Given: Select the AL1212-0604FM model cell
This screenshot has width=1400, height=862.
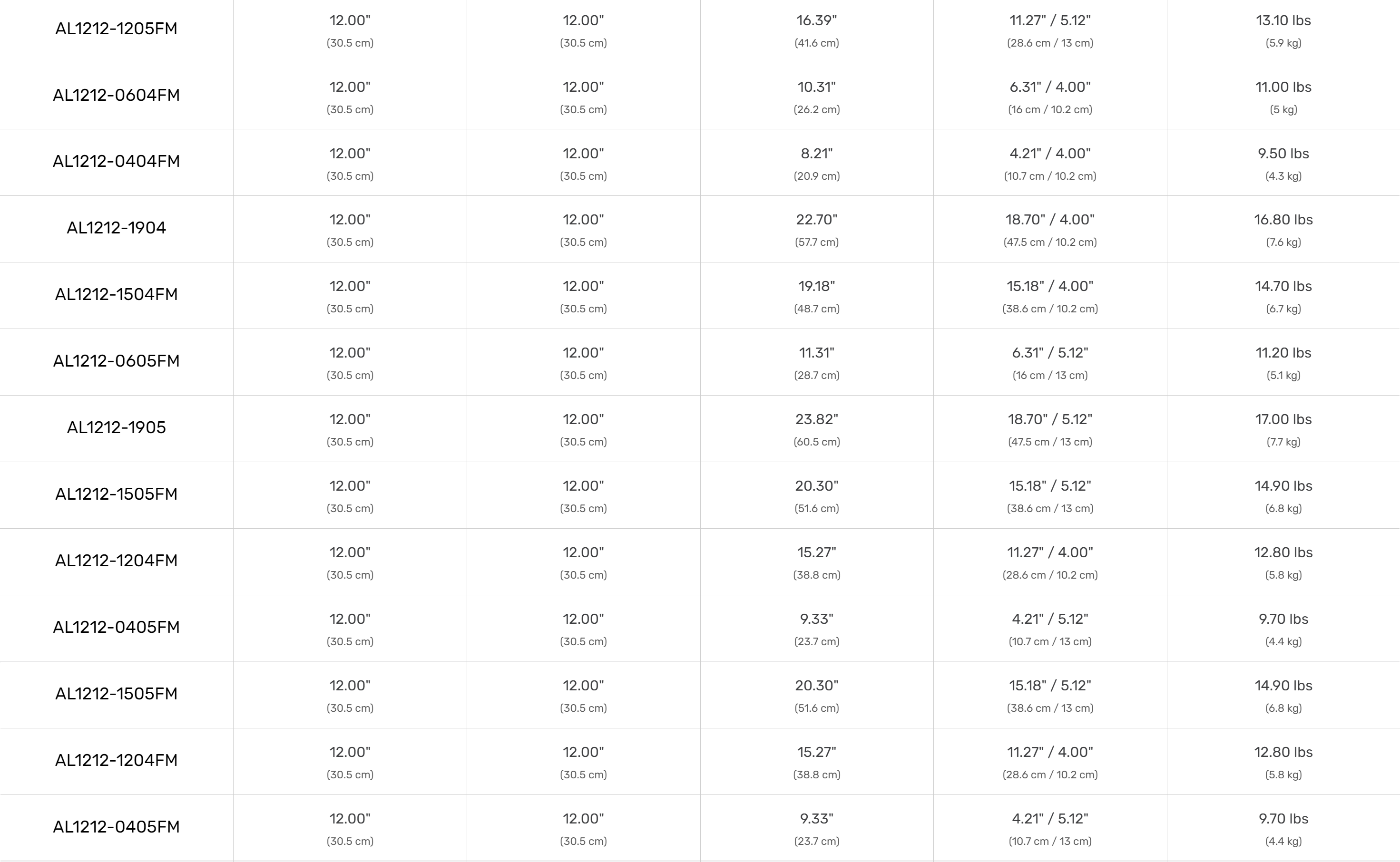Looking at the screenshot, I should coord(117,95).
